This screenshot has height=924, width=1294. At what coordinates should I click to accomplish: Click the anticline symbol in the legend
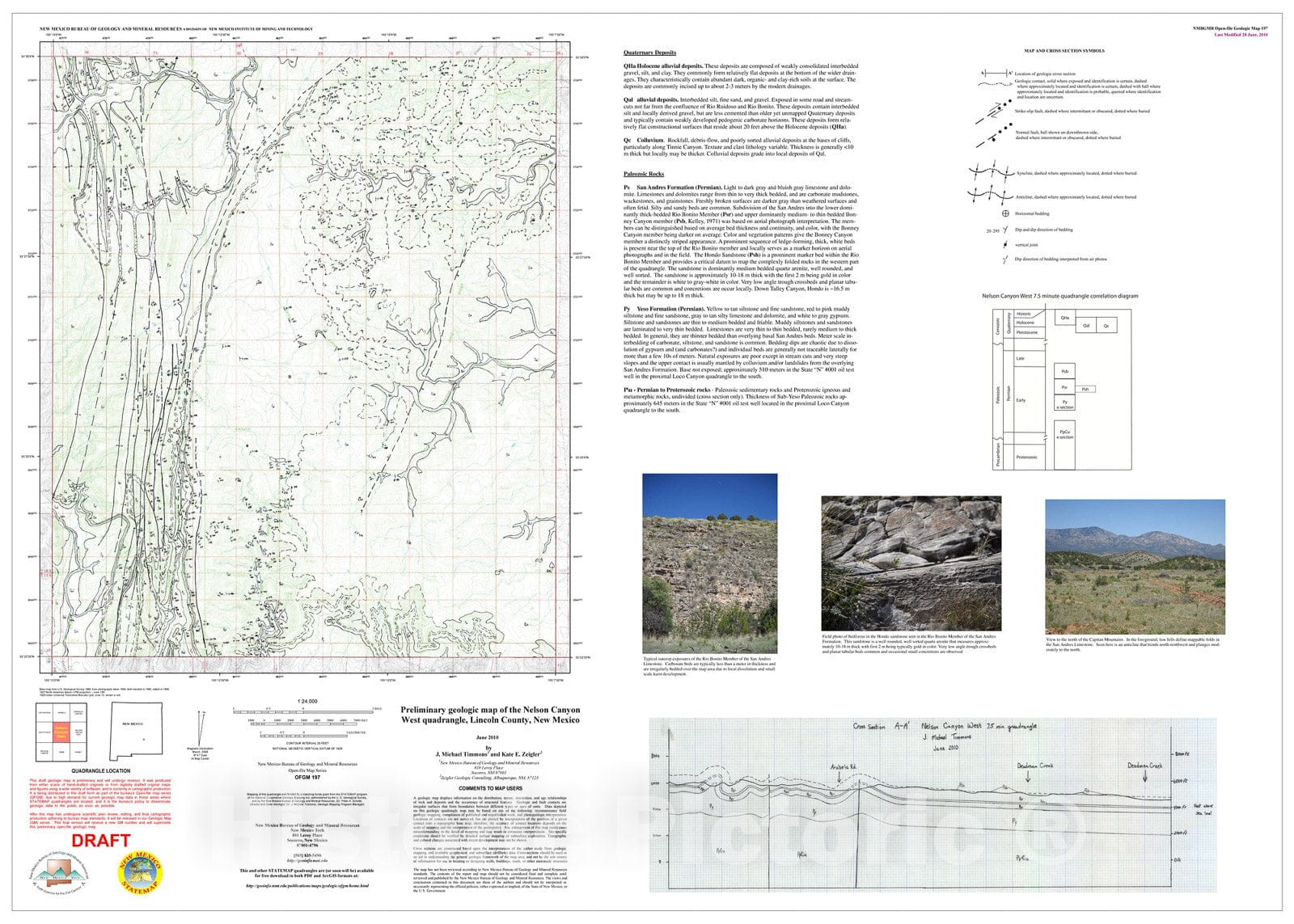(991, 195)
